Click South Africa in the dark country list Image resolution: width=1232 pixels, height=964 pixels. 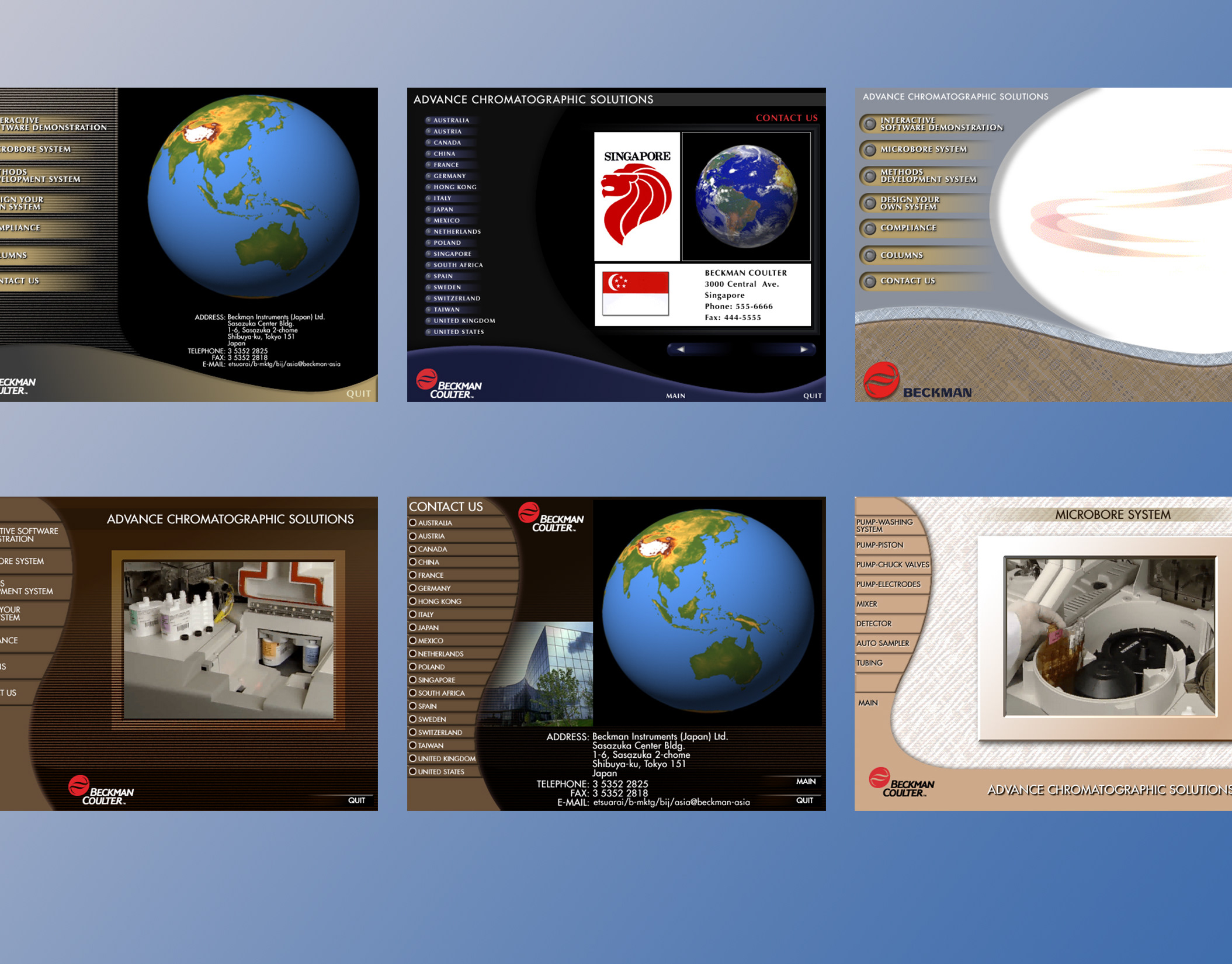[458, 265]
